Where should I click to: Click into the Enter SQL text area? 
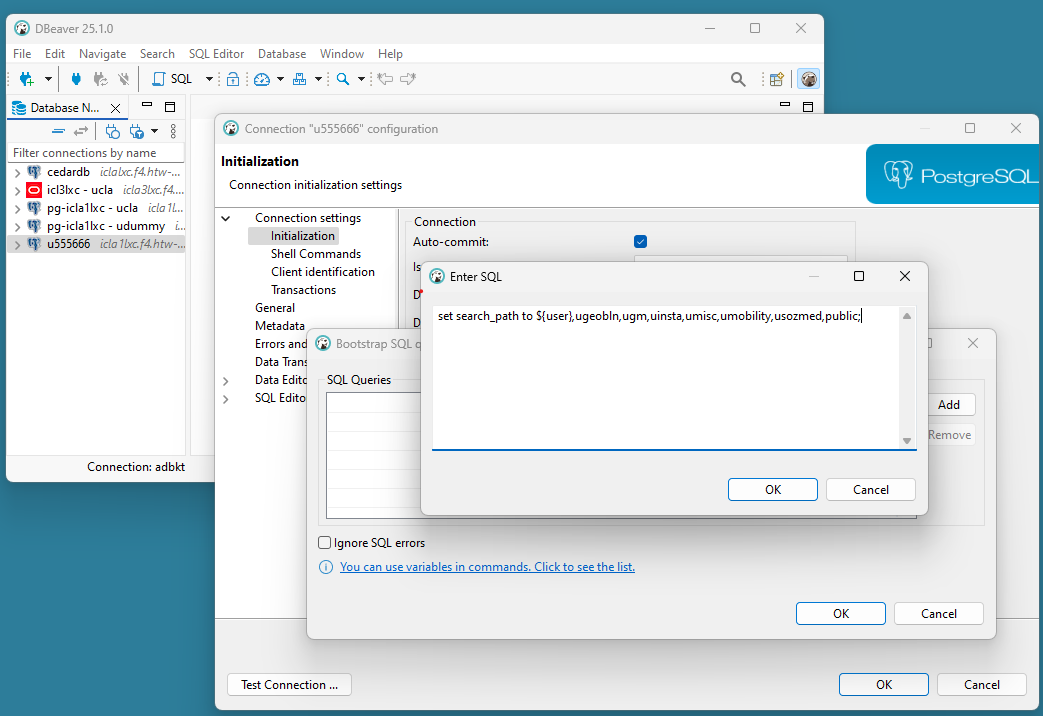(x=666, y=377)
